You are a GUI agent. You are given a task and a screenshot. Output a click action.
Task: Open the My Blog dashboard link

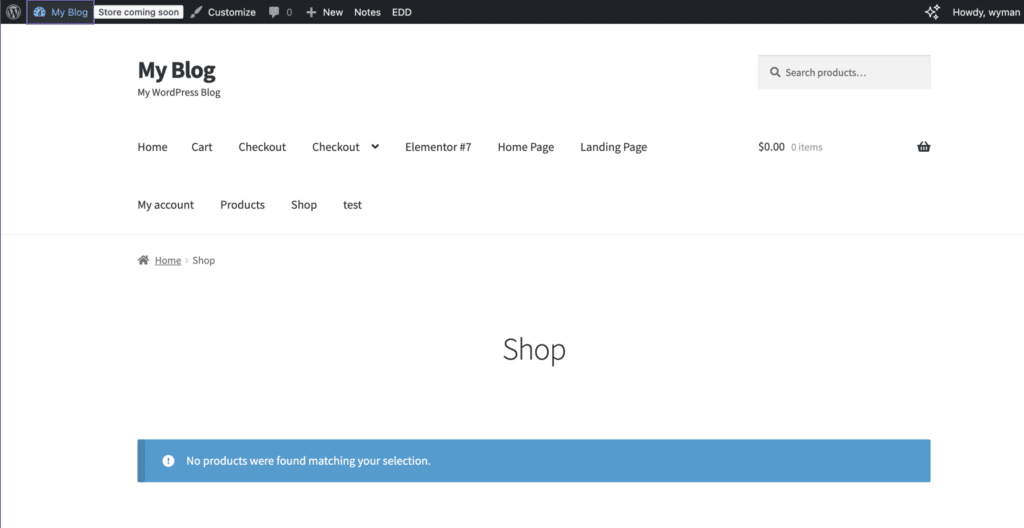61,12
